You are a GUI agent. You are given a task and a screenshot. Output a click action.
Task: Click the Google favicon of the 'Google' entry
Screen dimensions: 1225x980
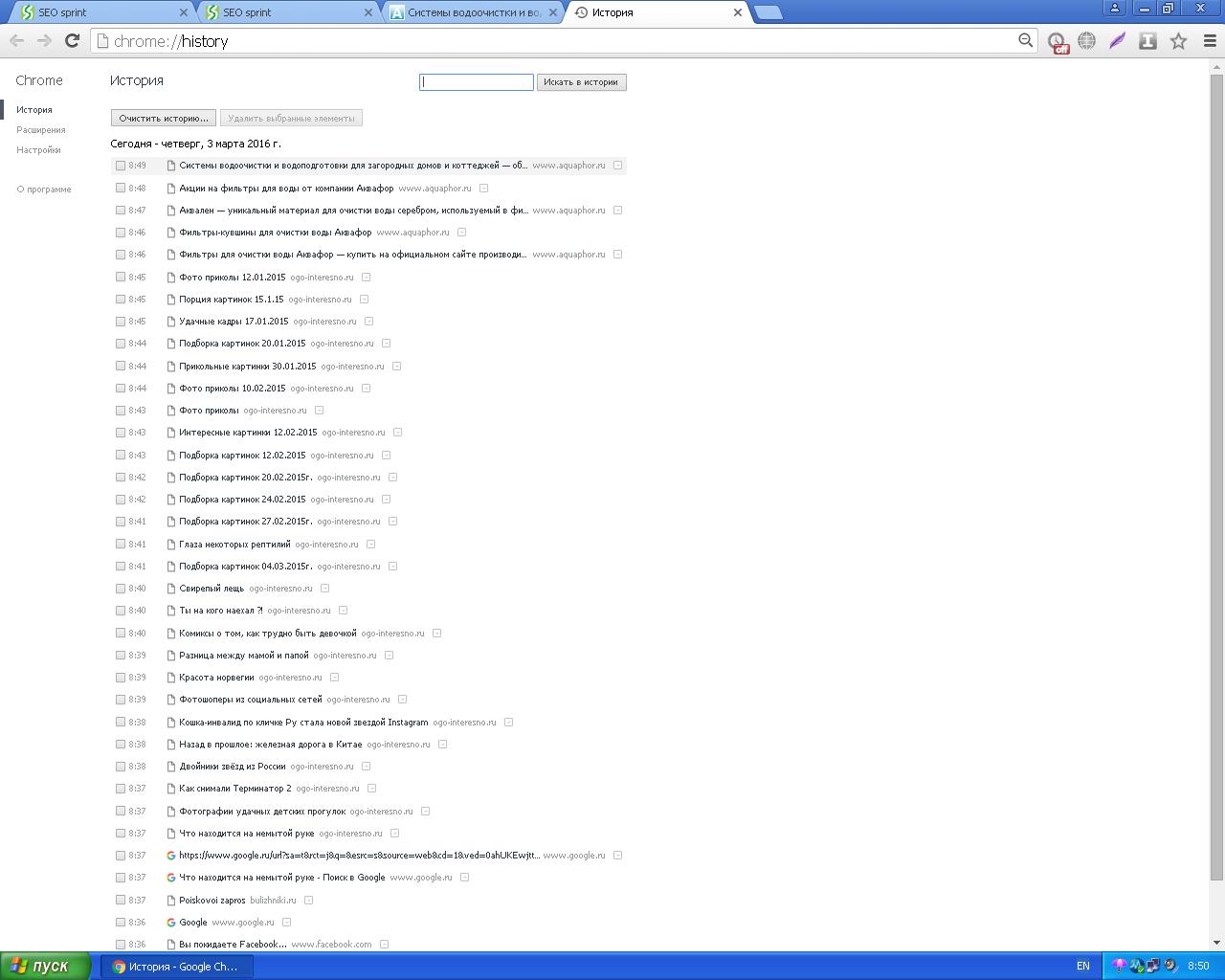(171, 923)
